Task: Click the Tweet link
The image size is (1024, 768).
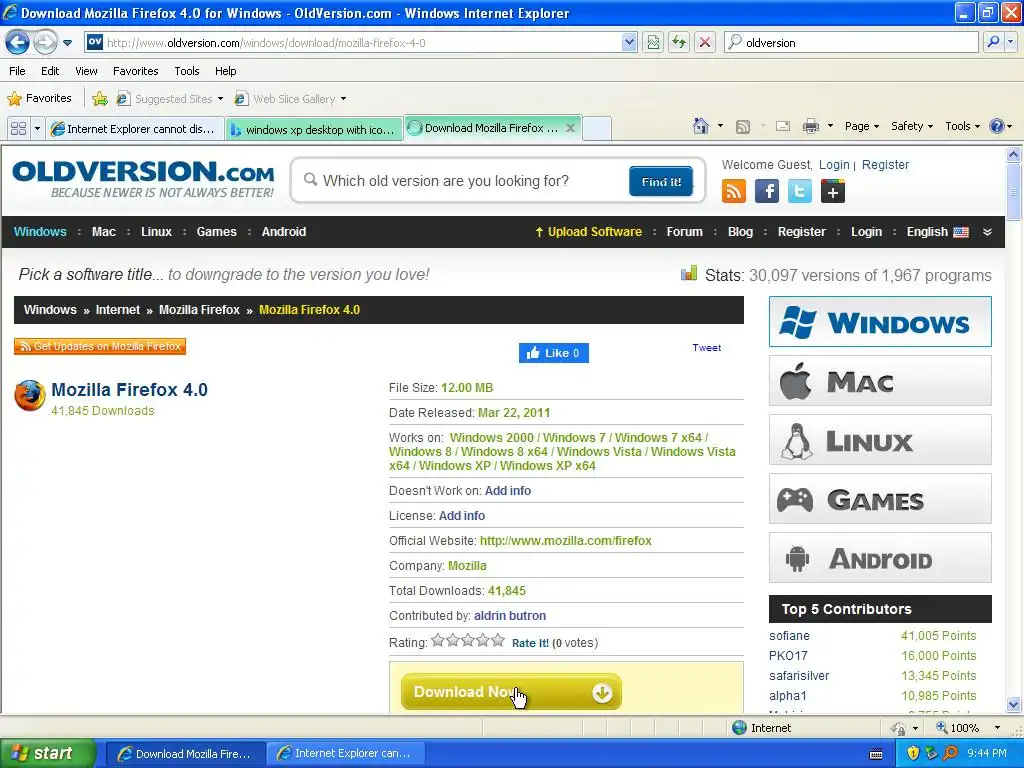Action: point(707,347)
